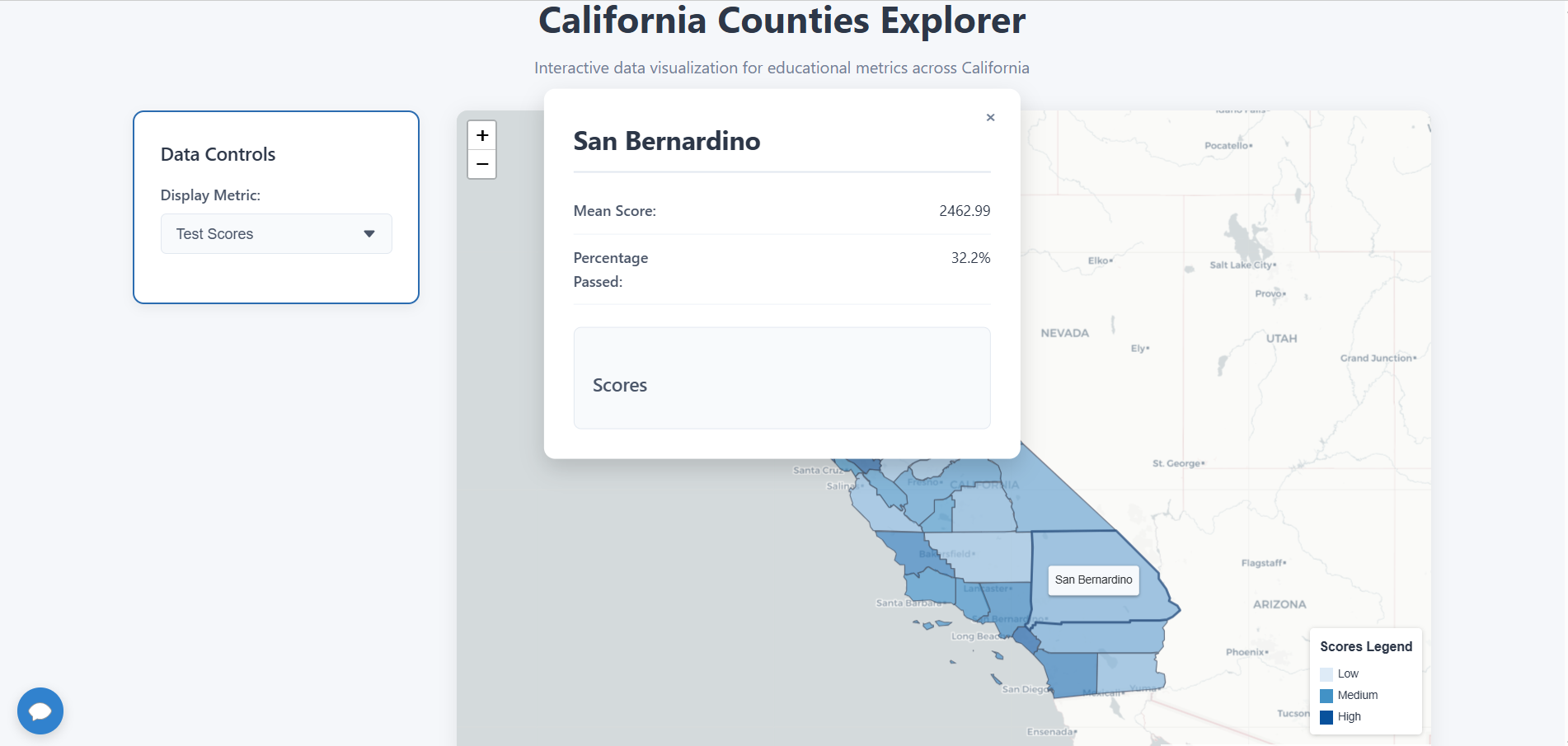Click the dropdown arrow beside Test Scores
Screen dimensions: 1568x746
click(369, 234)
